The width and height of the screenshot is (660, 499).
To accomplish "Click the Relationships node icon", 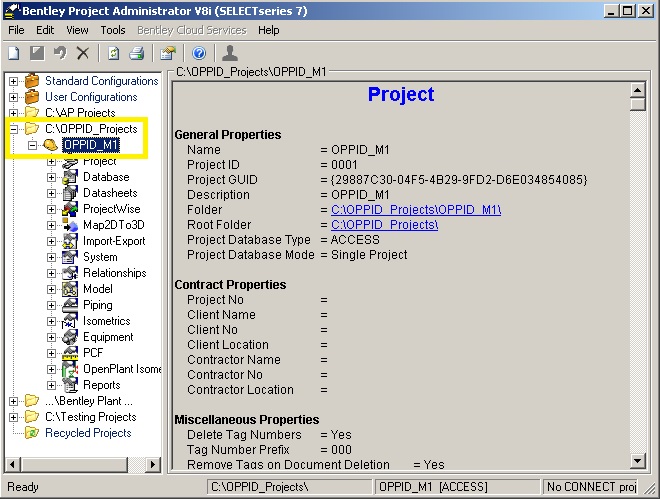I will 70,273.
